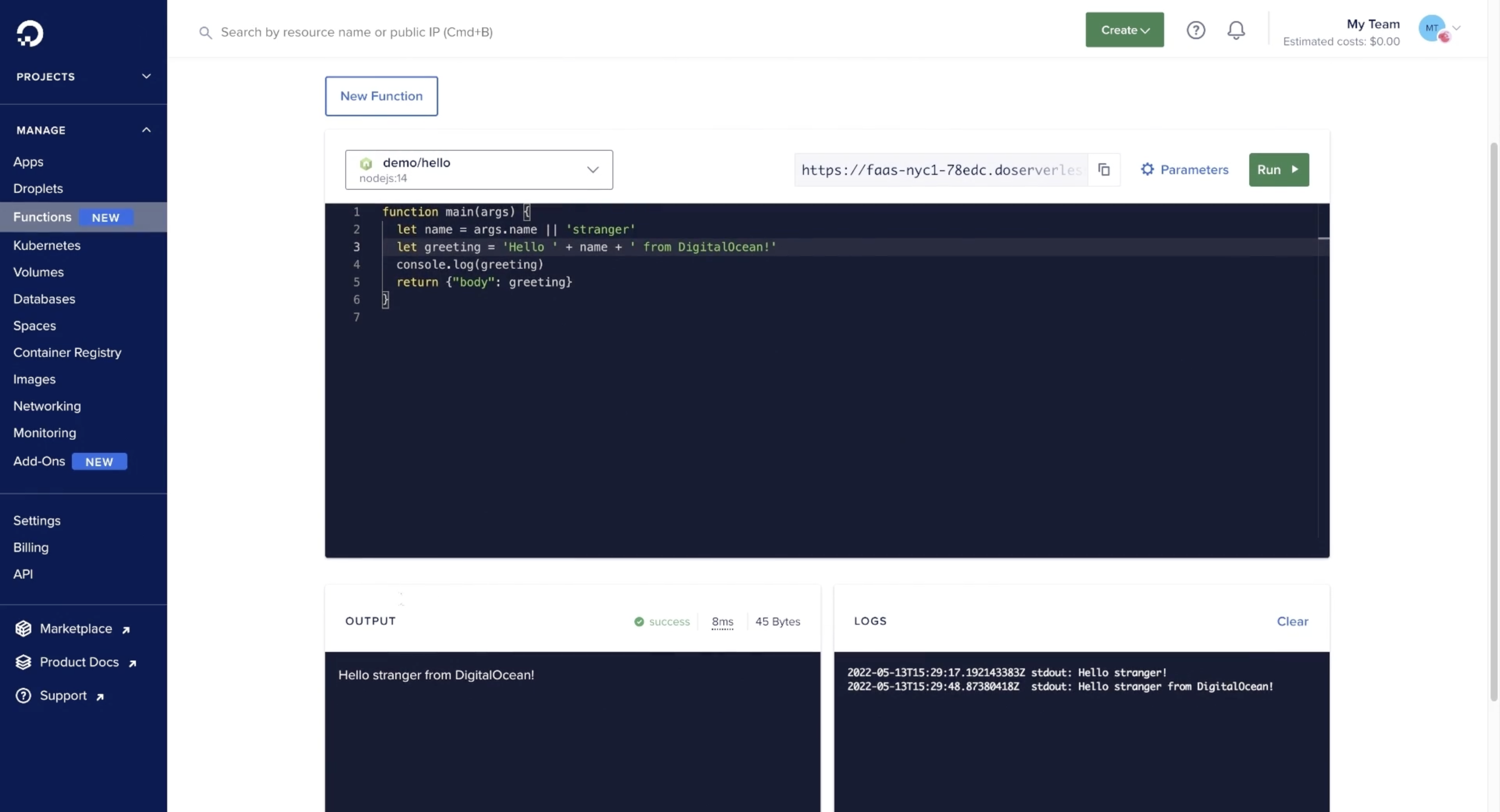Click the nodejs icon beside demo/hello

coord(366,164)
